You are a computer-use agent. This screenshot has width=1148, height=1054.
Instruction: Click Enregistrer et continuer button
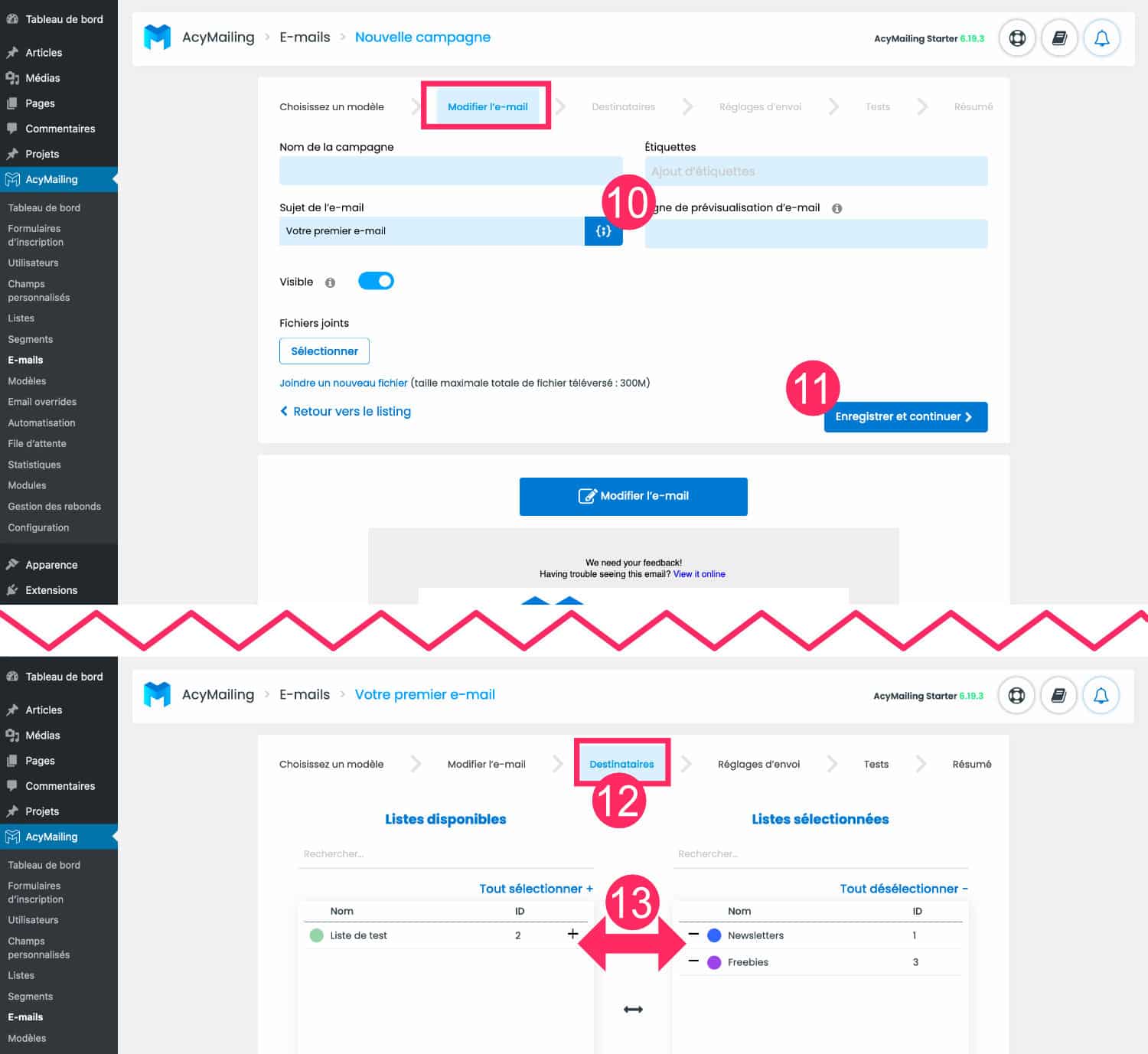[x=905, y=416]
